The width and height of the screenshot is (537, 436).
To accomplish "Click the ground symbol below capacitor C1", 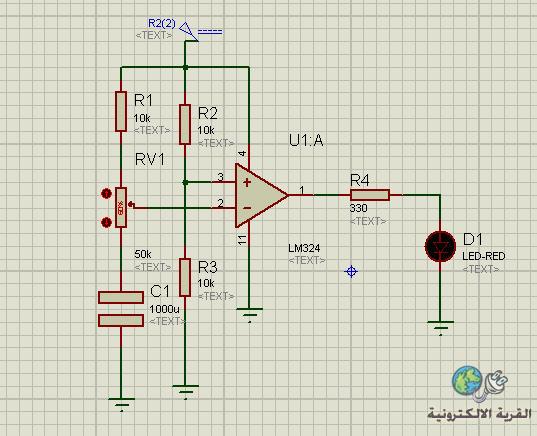I will [x=121, y=404].
